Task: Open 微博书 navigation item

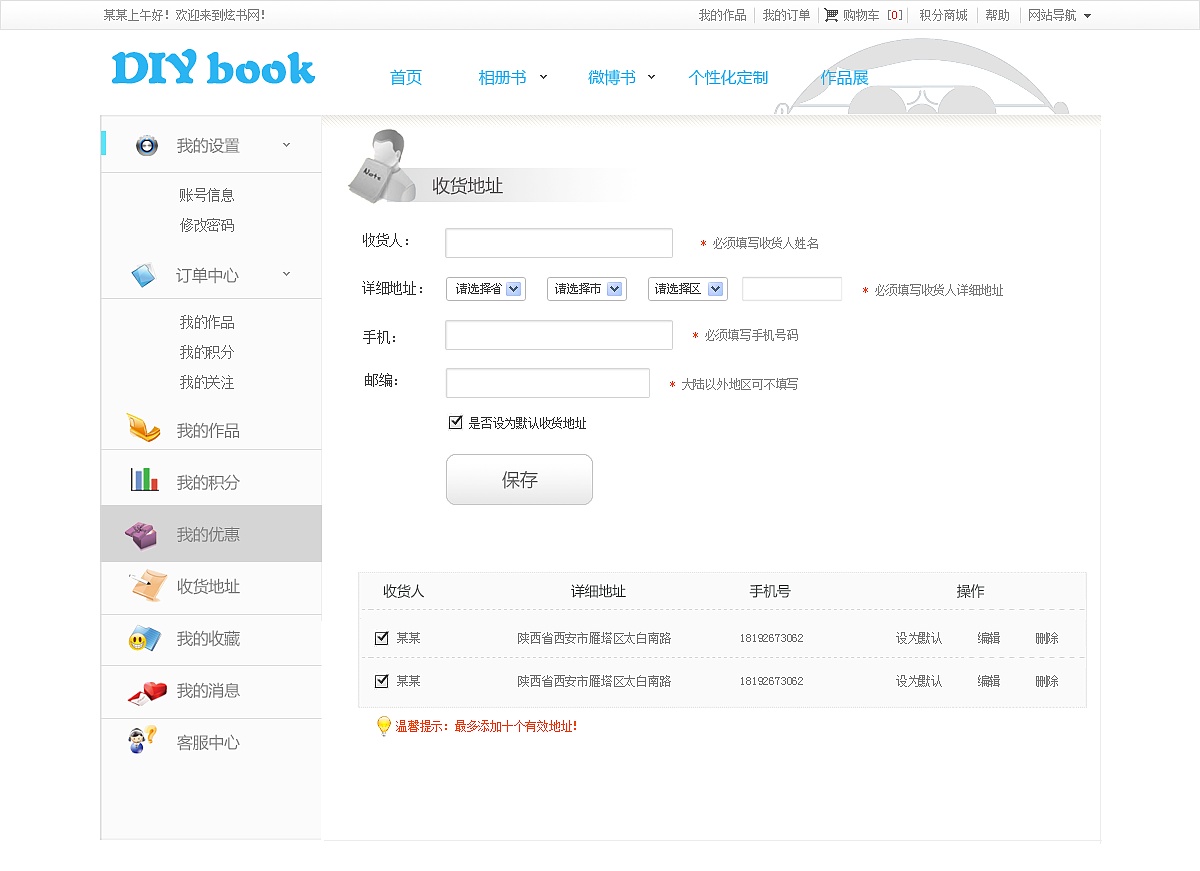Action: (612, 77)
